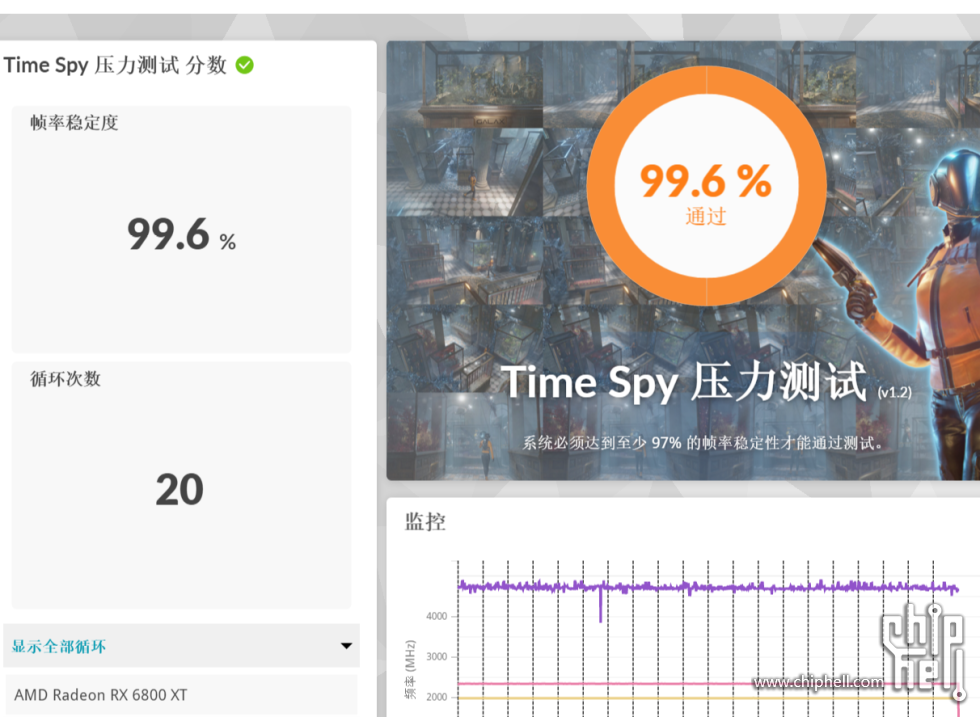Click the green pass checkmark icon

[x=244, y=65]
